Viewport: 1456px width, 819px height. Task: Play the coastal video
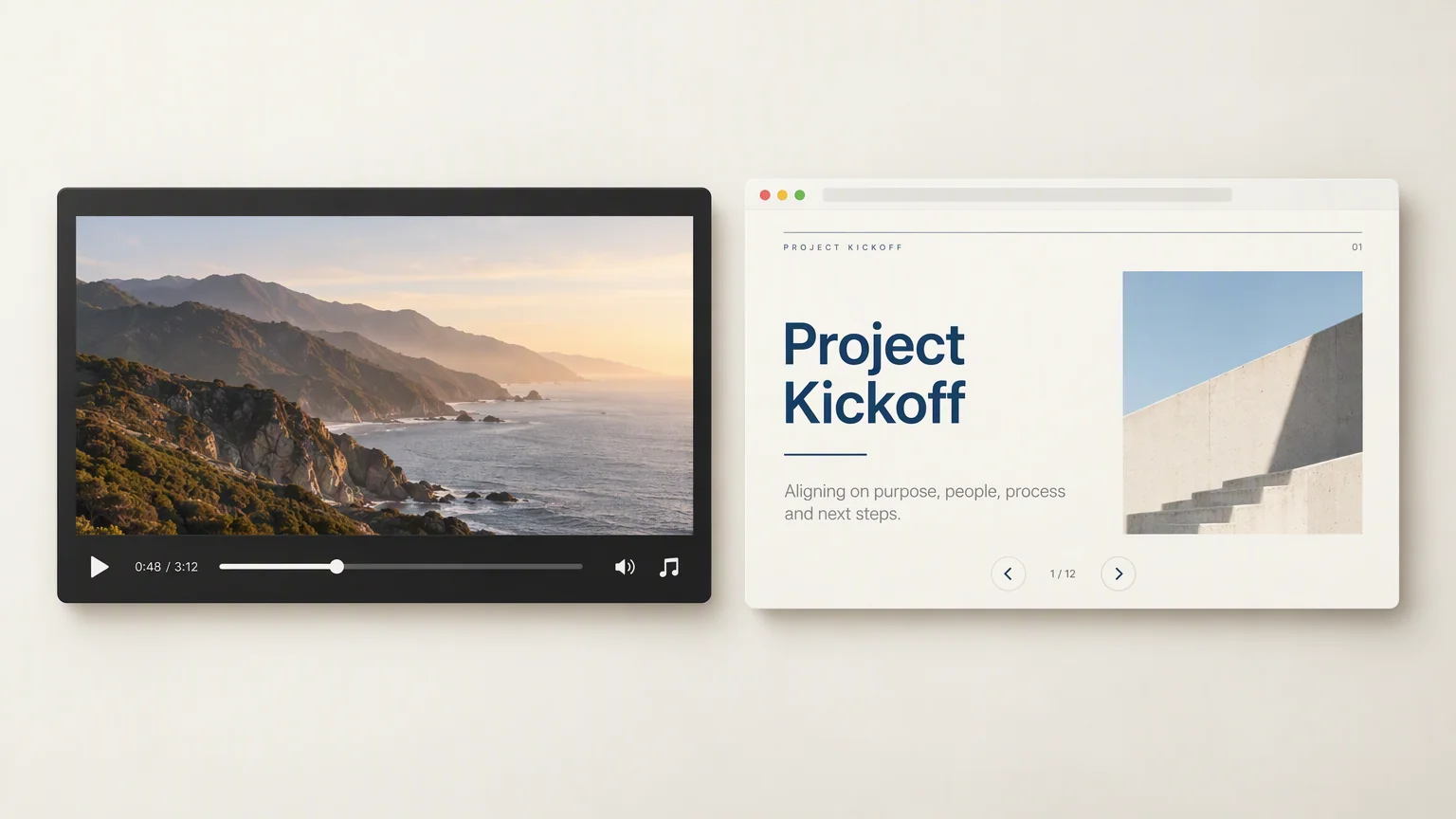click(100, 567)
